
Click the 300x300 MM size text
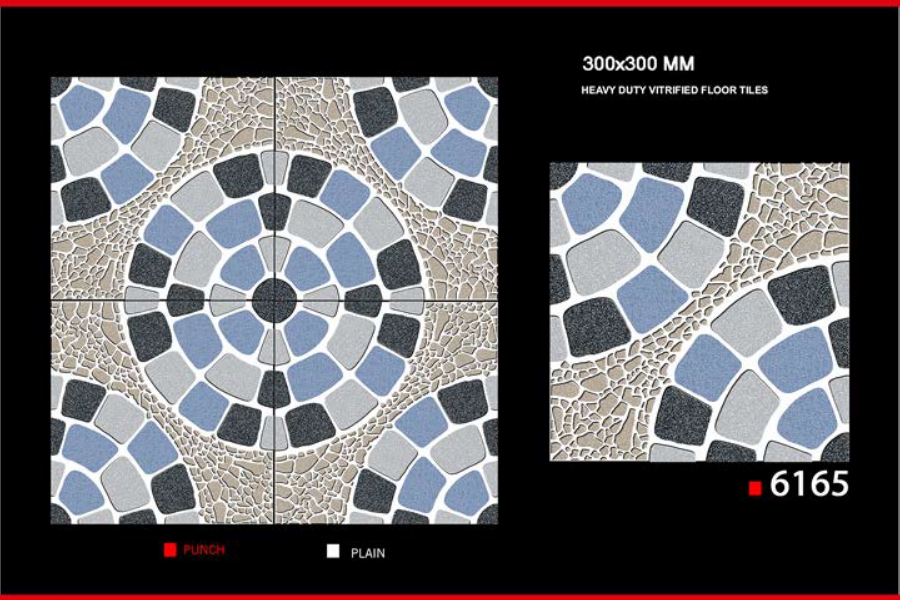pyautogui.click(x=638, y=63)
